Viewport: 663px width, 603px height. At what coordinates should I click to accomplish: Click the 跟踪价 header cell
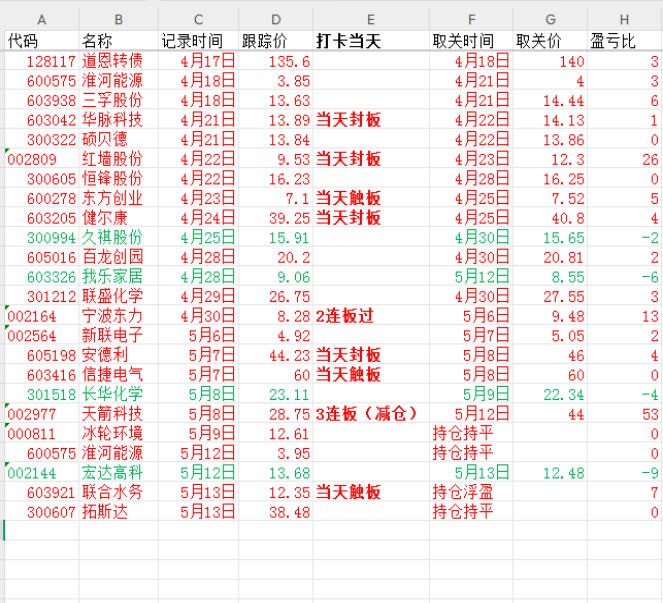coord(276,41)
